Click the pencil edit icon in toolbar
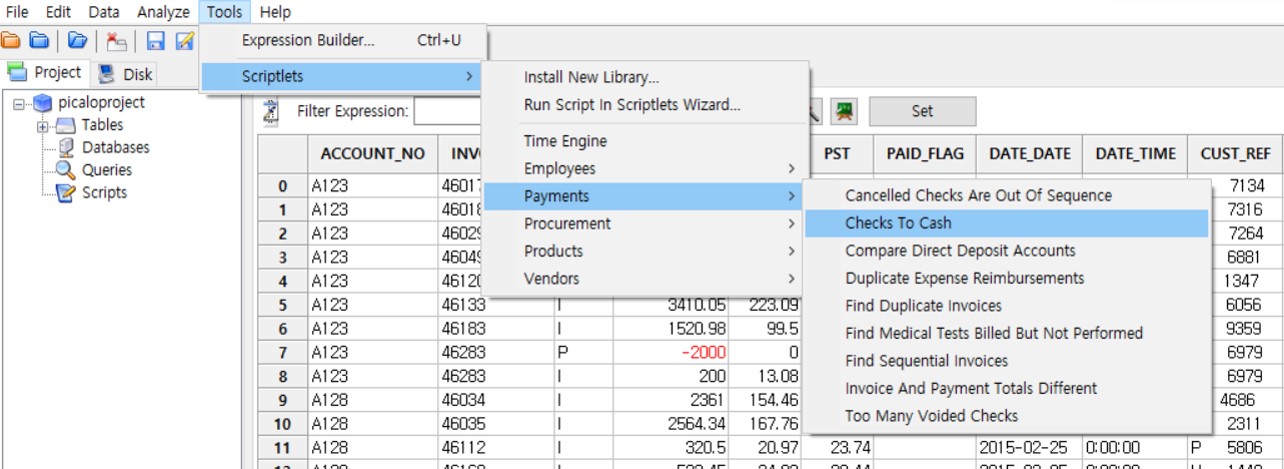The width and height of the screenshot is (1284, 469). coord(184,41)
